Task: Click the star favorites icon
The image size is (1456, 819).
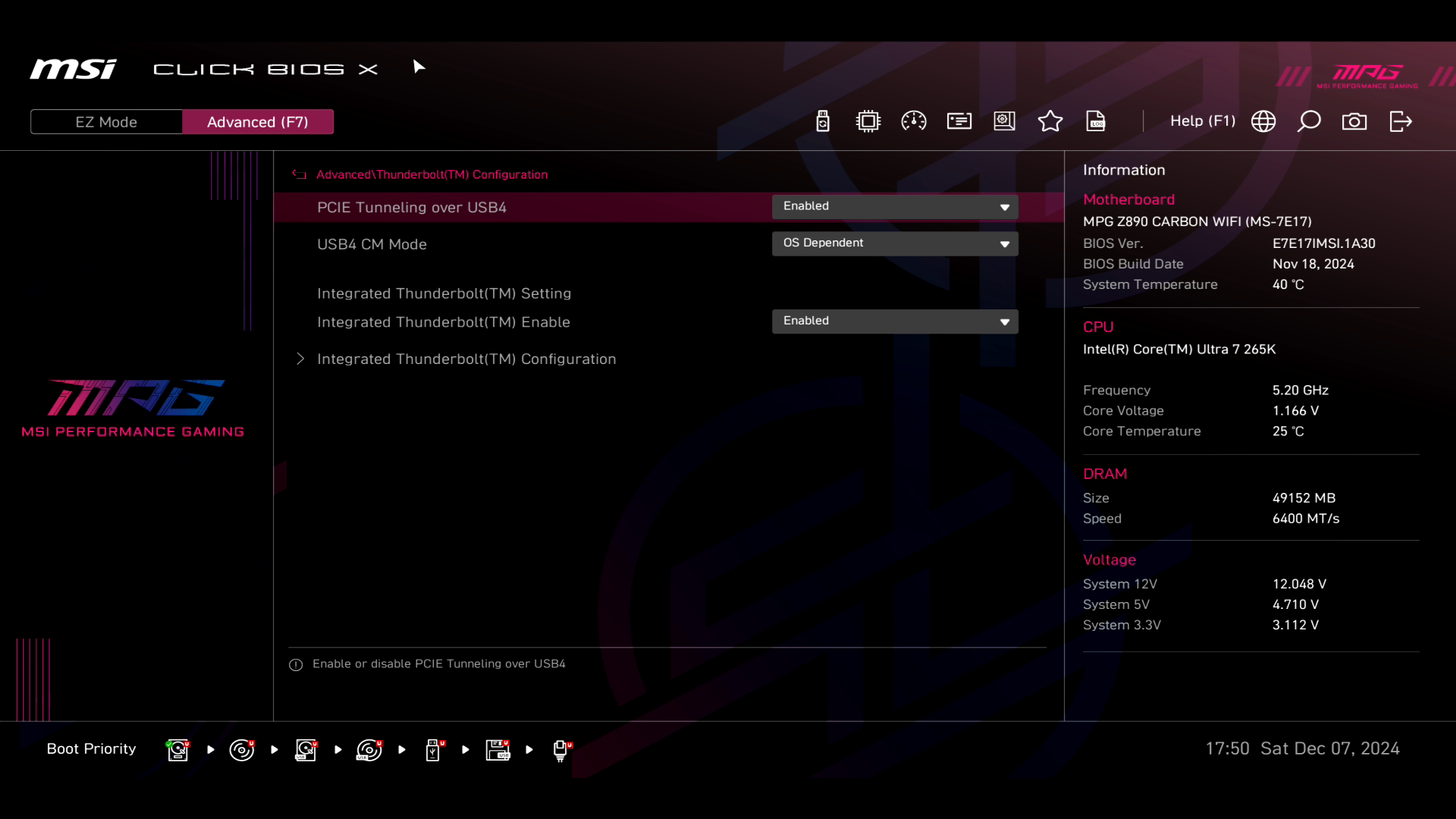Action: tap(1050, 121)
